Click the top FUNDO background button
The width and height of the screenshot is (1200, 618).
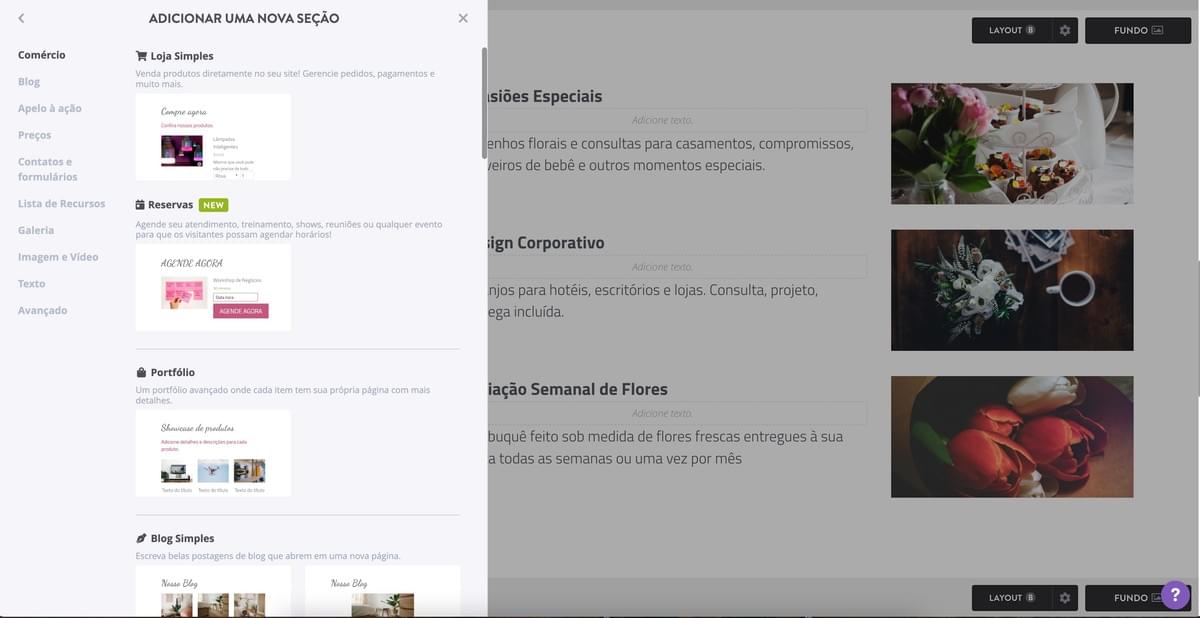click(1137, 31)
